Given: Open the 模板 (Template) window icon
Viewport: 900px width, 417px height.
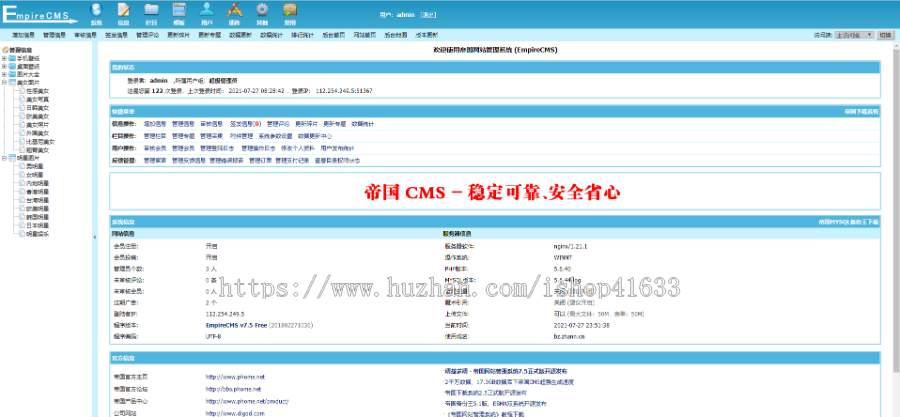Looking at the screenshot, I should [179, 9].
